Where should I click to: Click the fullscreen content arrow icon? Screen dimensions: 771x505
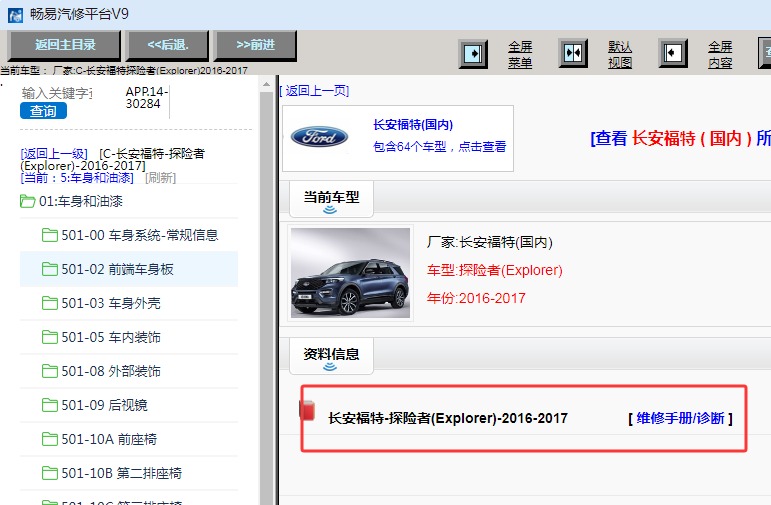(x=673, y=54)
